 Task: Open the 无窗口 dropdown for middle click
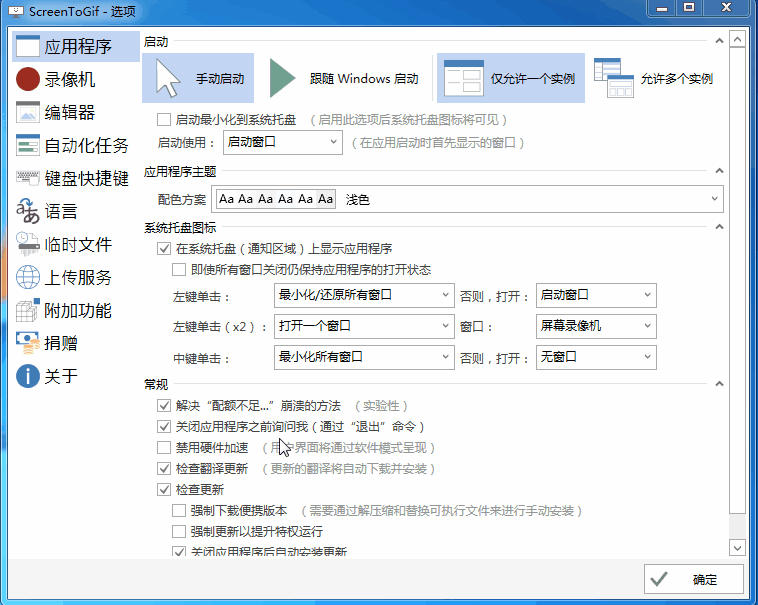596,357
